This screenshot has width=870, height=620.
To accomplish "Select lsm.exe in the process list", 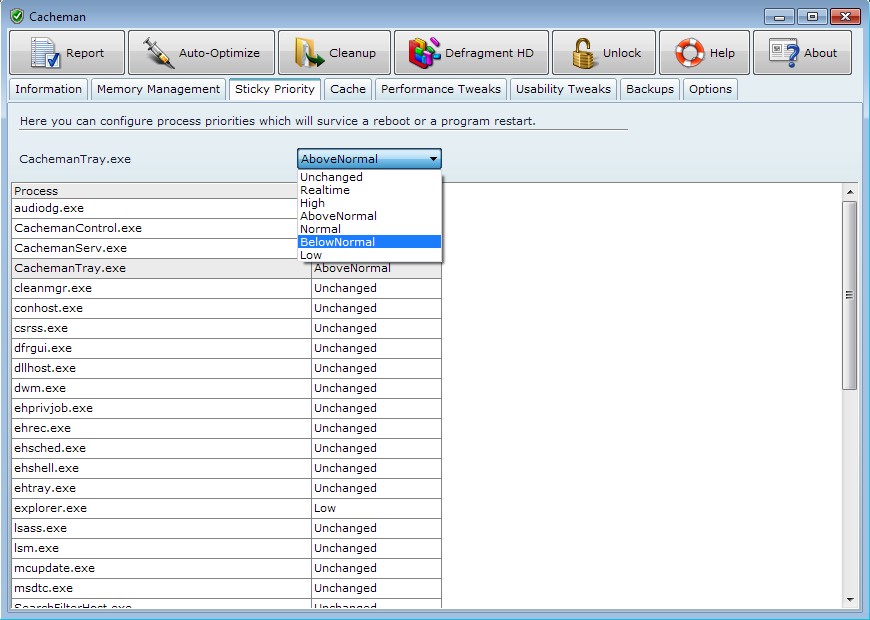I will [x=161, y=548].
